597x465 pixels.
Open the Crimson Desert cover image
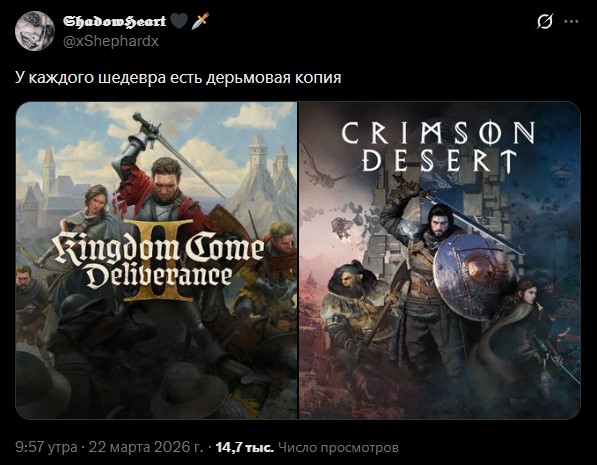pos(440,260)
